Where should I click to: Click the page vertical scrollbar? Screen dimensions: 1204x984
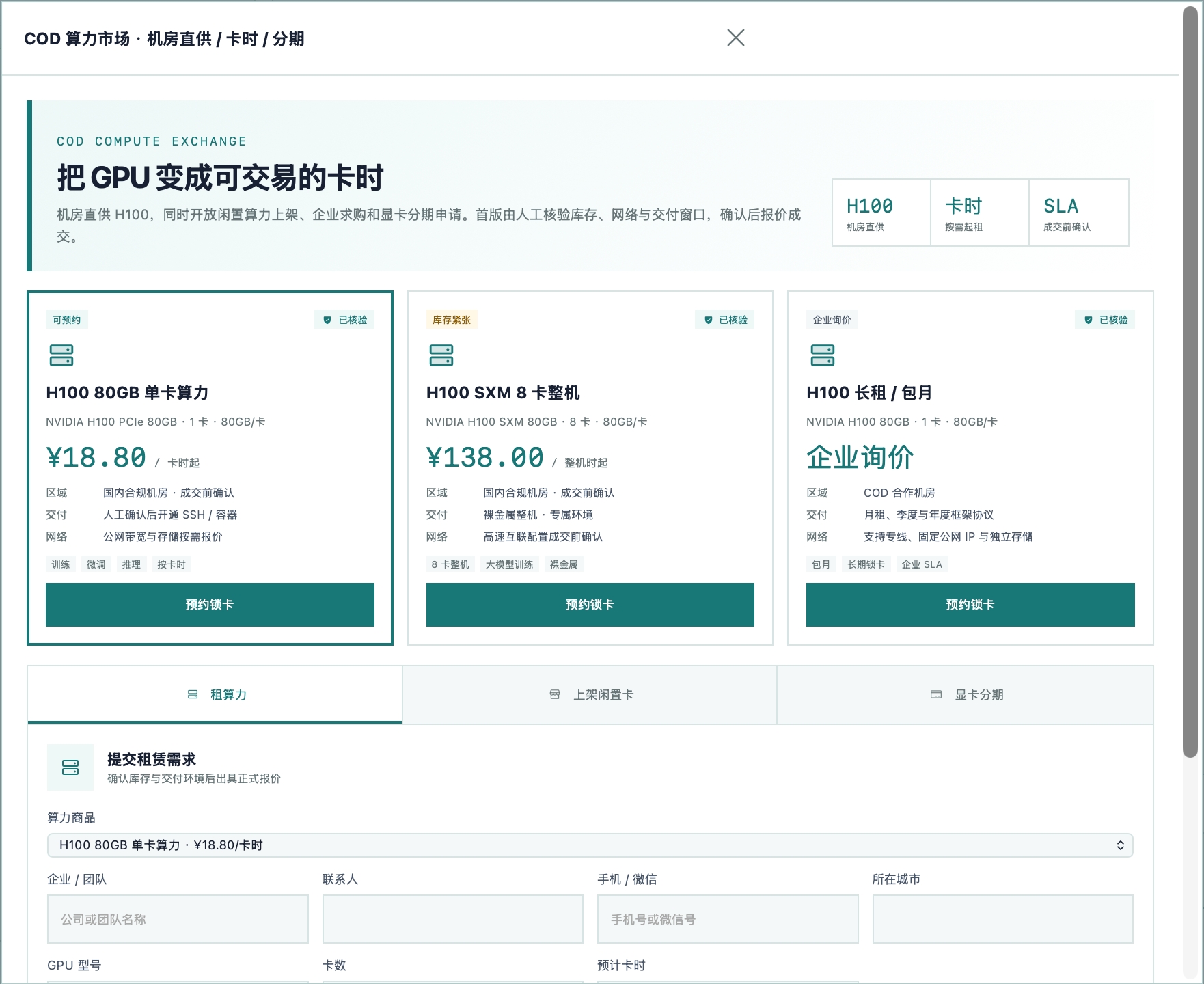(1190, 383)
